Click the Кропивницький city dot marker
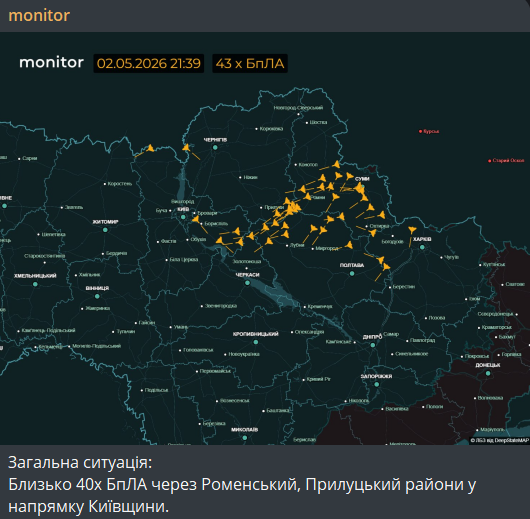530x519 pixels. point(256,342)
